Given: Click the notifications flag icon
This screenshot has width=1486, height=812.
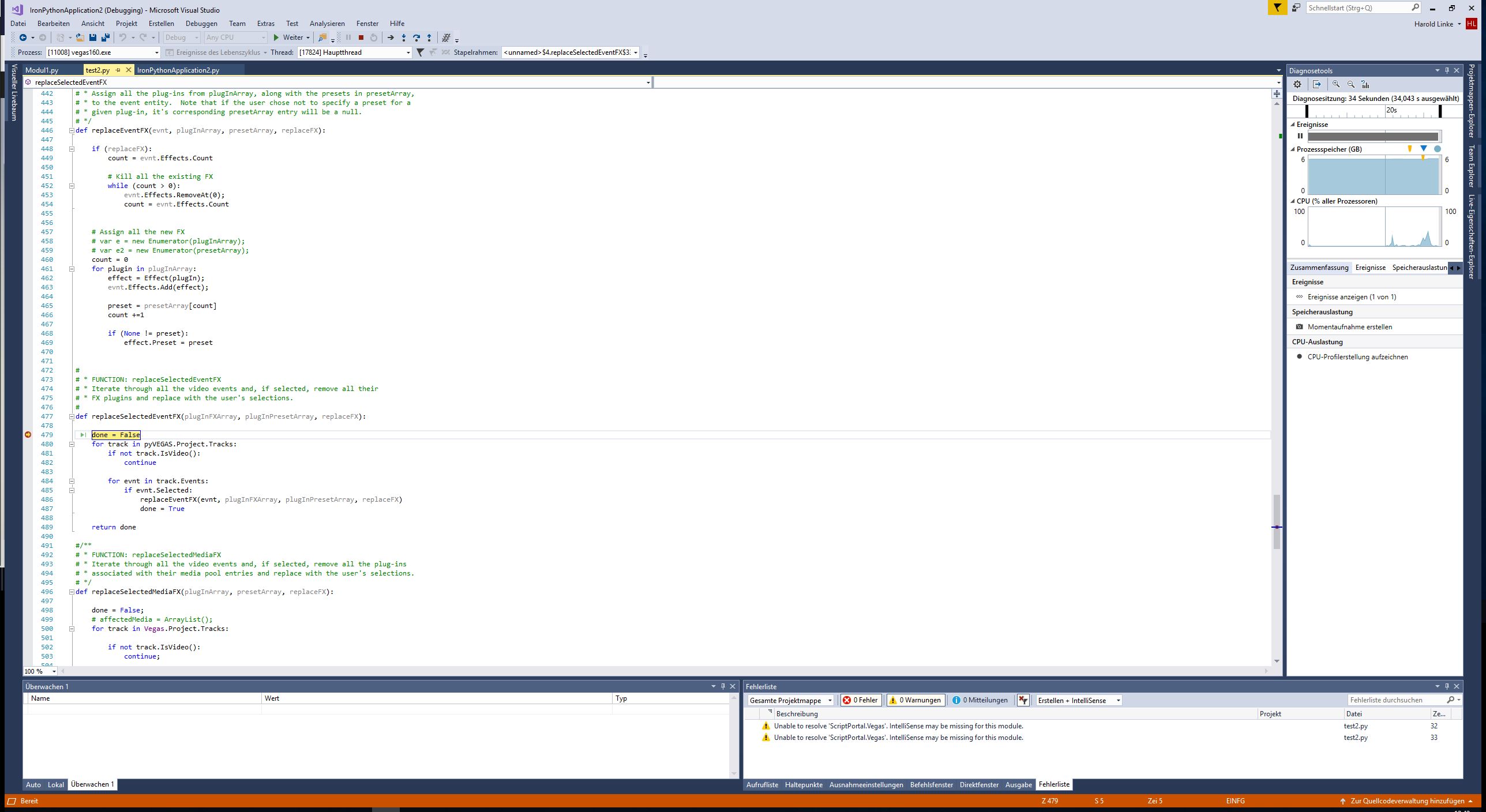Looking at the screenshot, I should [x=1277, y=8].
